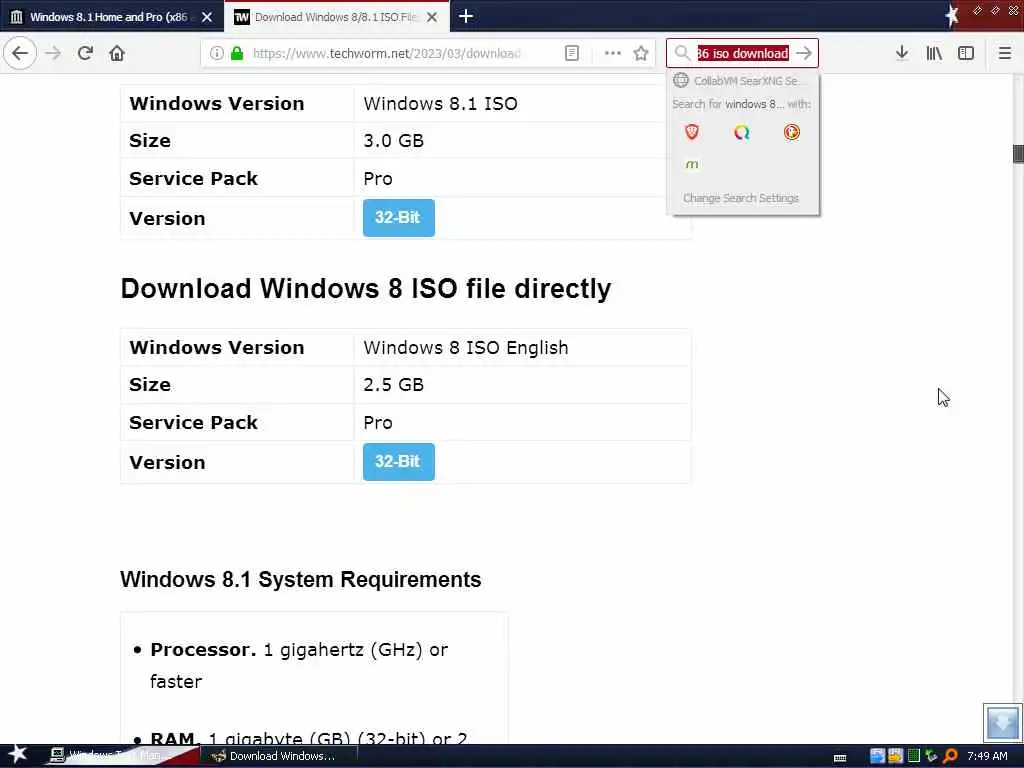This screenshot has width=1024, height=768.
Task: Click the 32-Bit button for Windows 8 ISO English
Action: pos(398,462)
